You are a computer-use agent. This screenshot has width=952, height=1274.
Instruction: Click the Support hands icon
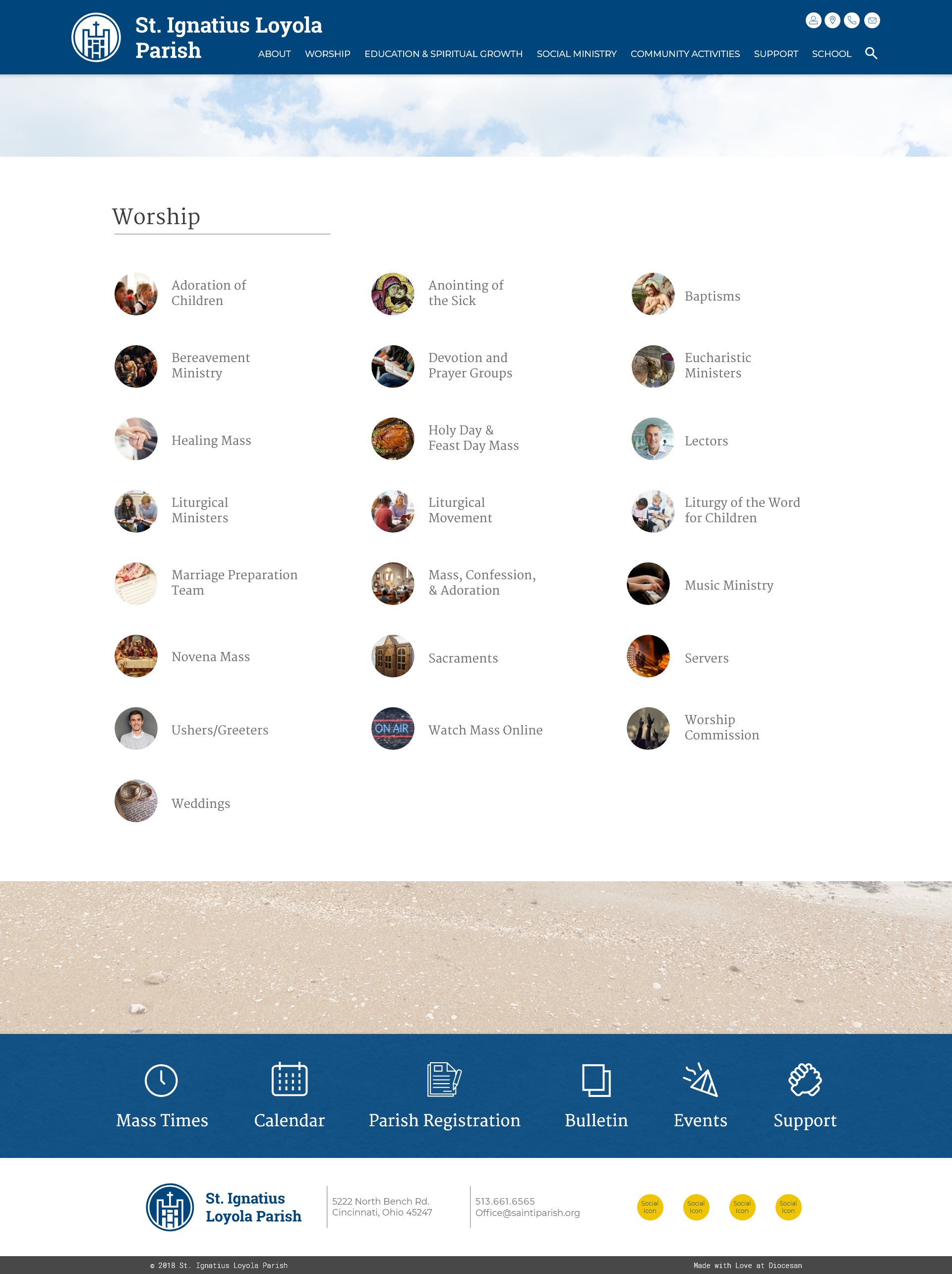[805, 1079]
